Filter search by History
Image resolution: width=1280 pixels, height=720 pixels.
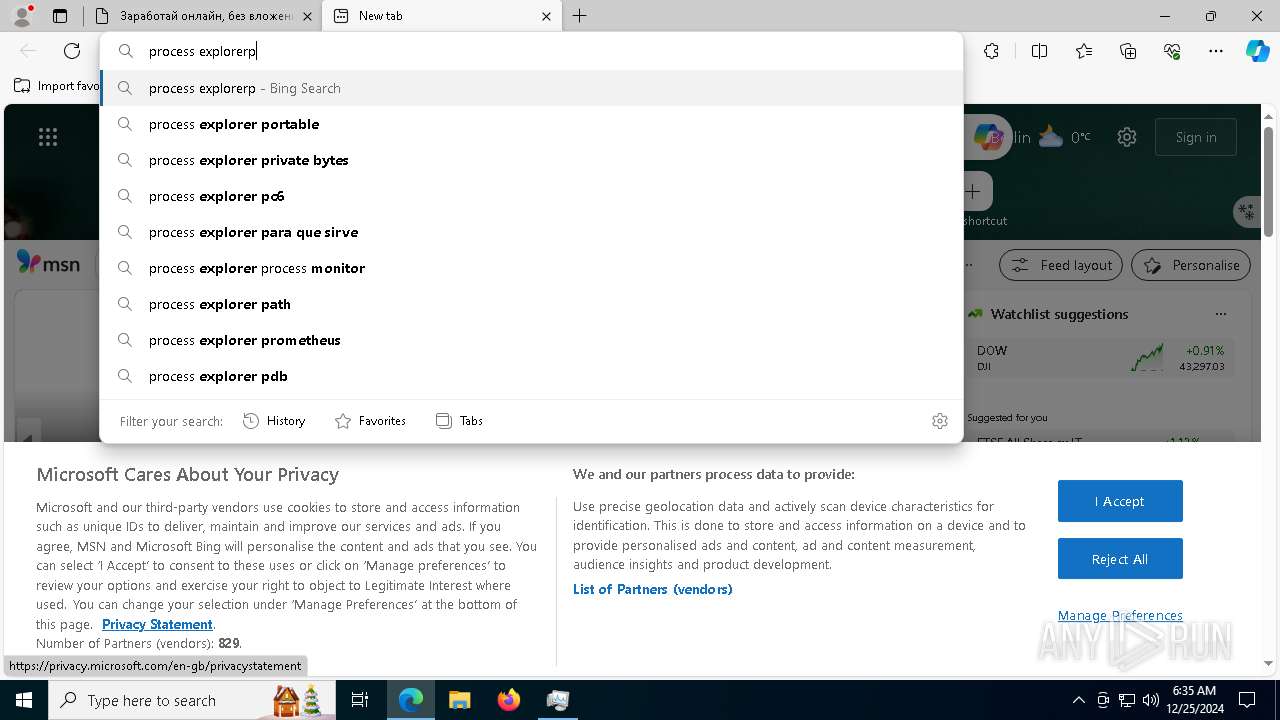(274, 421)
